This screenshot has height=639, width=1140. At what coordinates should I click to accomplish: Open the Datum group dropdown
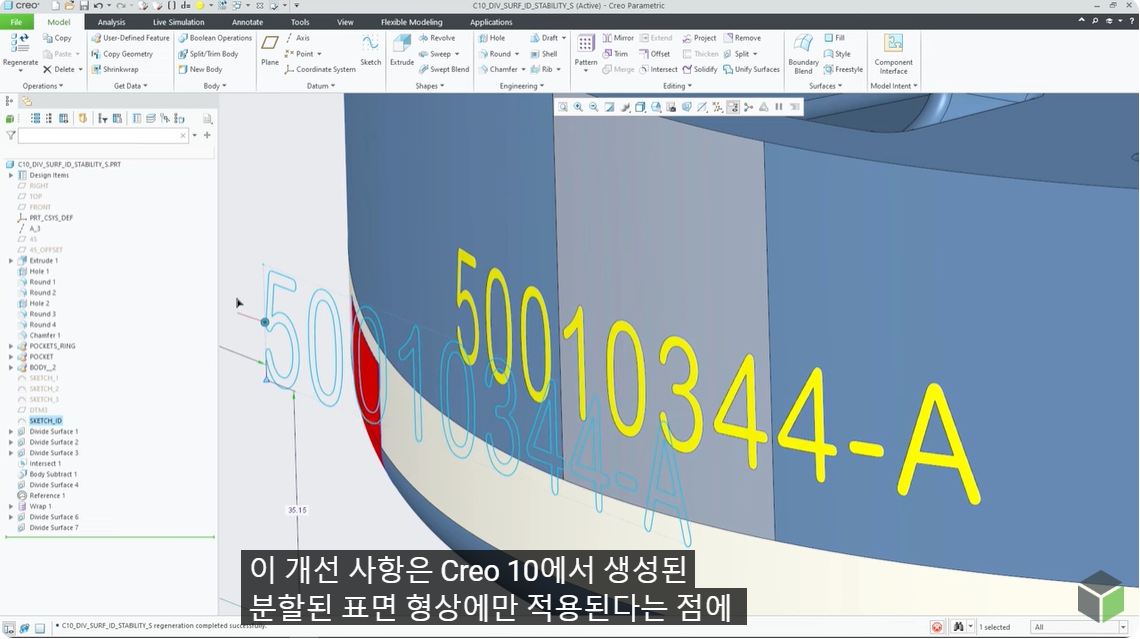coord(321,86)
